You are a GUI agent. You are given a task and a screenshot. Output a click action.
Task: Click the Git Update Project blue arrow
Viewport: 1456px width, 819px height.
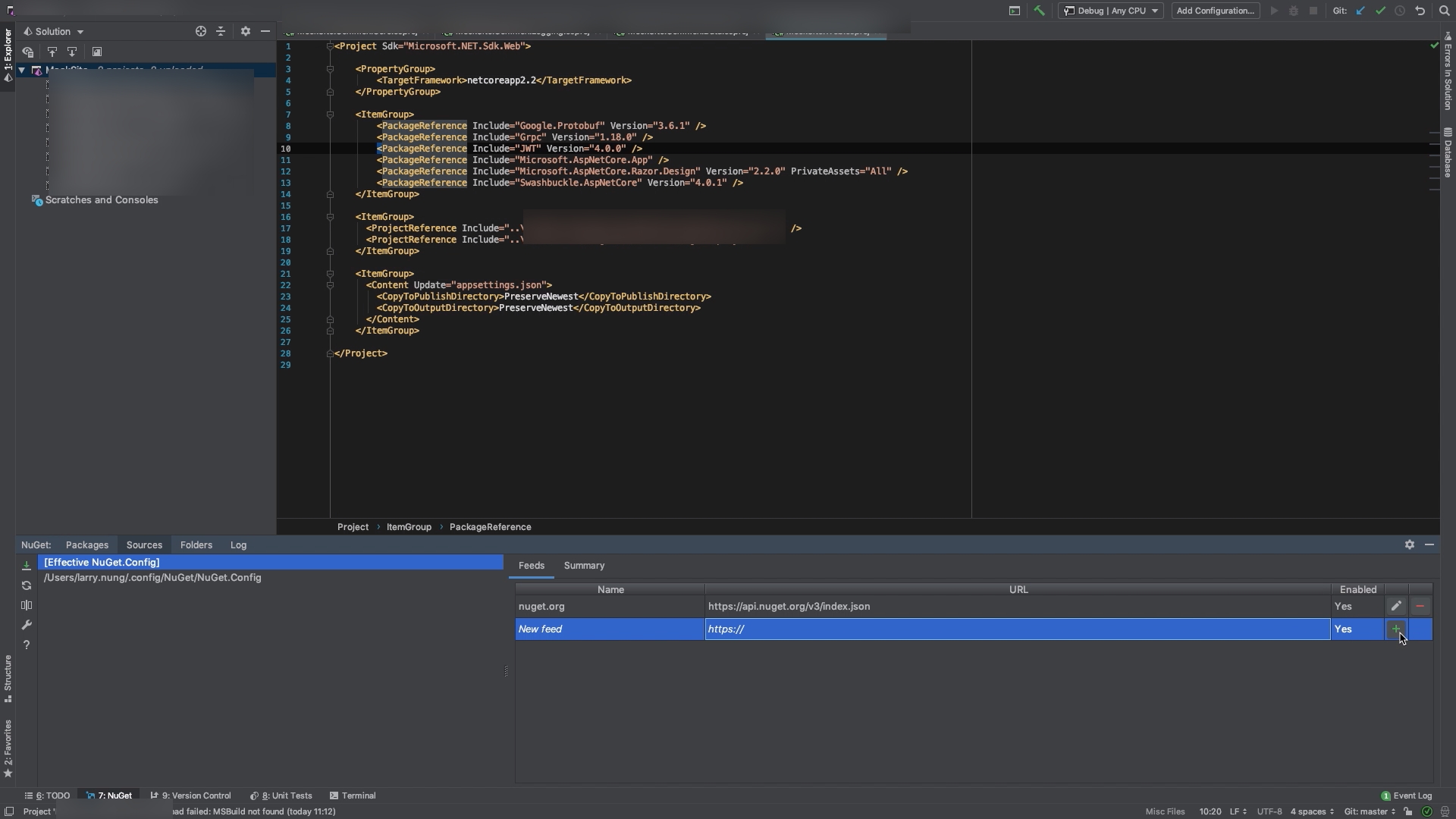tap(1360, 11)
